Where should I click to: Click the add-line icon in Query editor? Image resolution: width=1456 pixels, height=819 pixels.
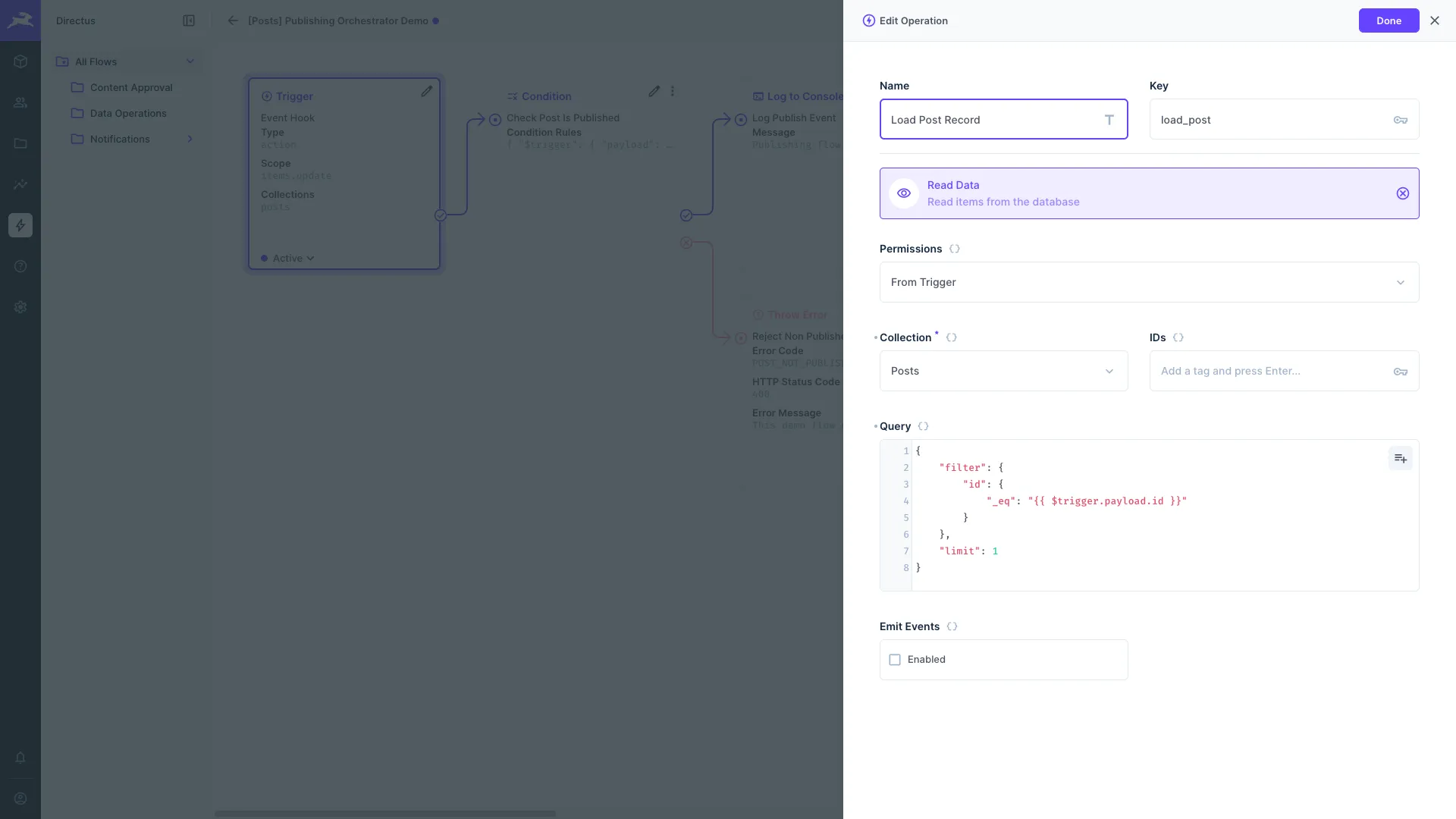pyautogui.click(x=1401, y=458)
